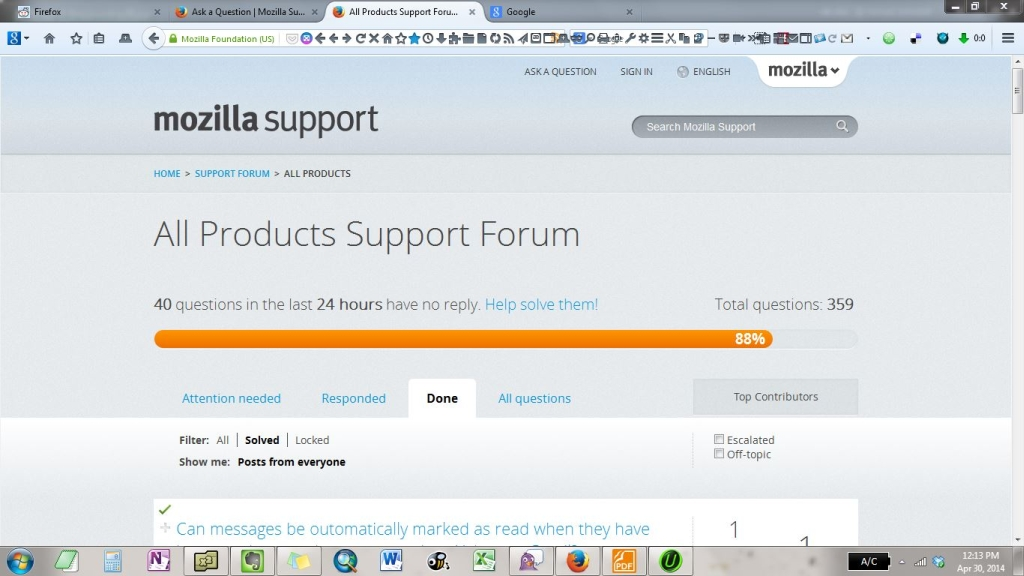Click the stop X icon in the address bar

(374, 39)
